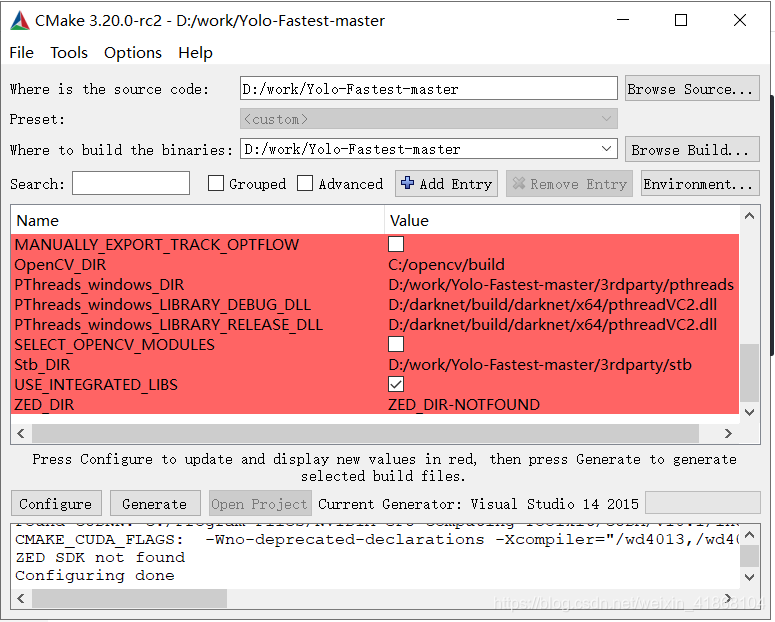775x622 pixels.
Task: Click output log horizontal scroll right arrow
Action: coord(728,598)
